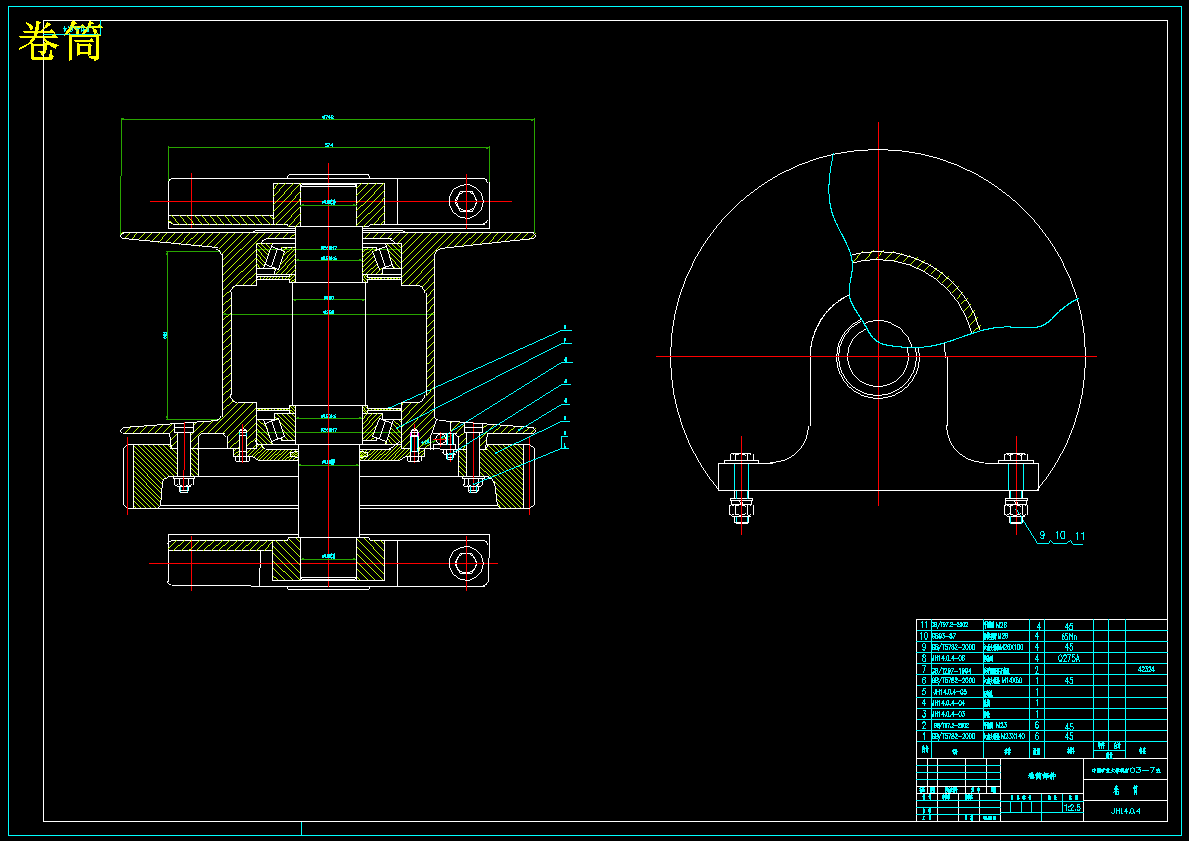The width and height of the screenshot is (1189, 841).
Task: Select code 'JH14.0.4-05' in row 5
Action: (950, 692)
